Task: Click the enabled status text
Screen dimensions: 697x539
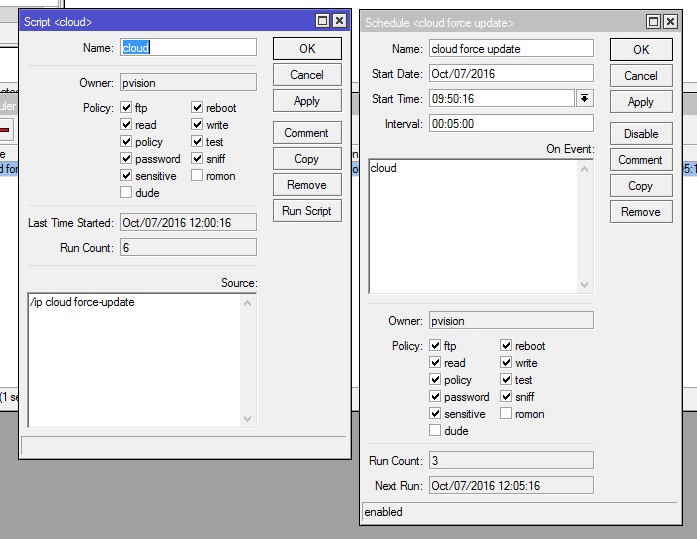Action: (383, 512)
